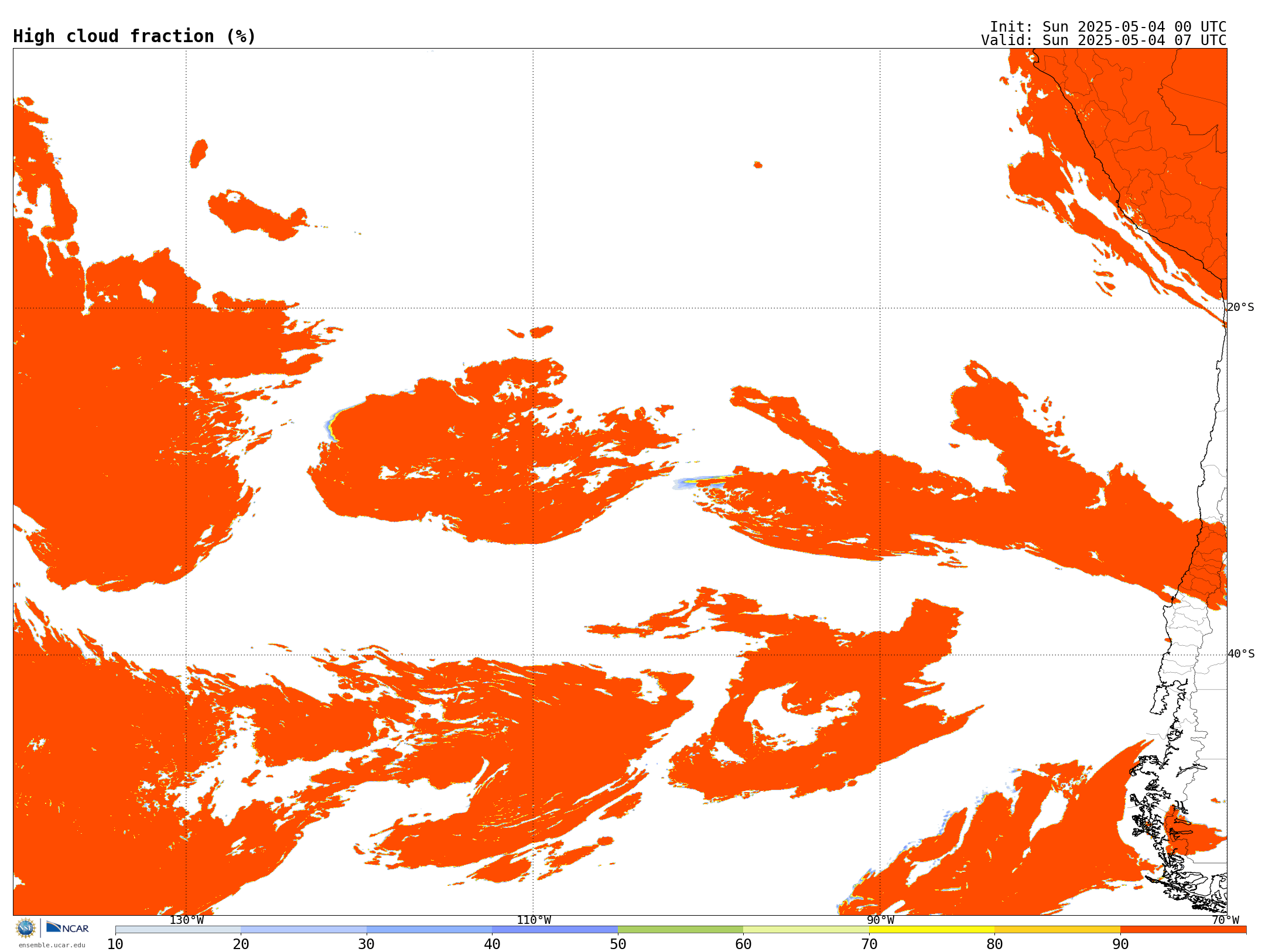1265x952 pixels.
Task: Click the 130°W longitude label
Action: pyautogui.click(x=187, y=920)
